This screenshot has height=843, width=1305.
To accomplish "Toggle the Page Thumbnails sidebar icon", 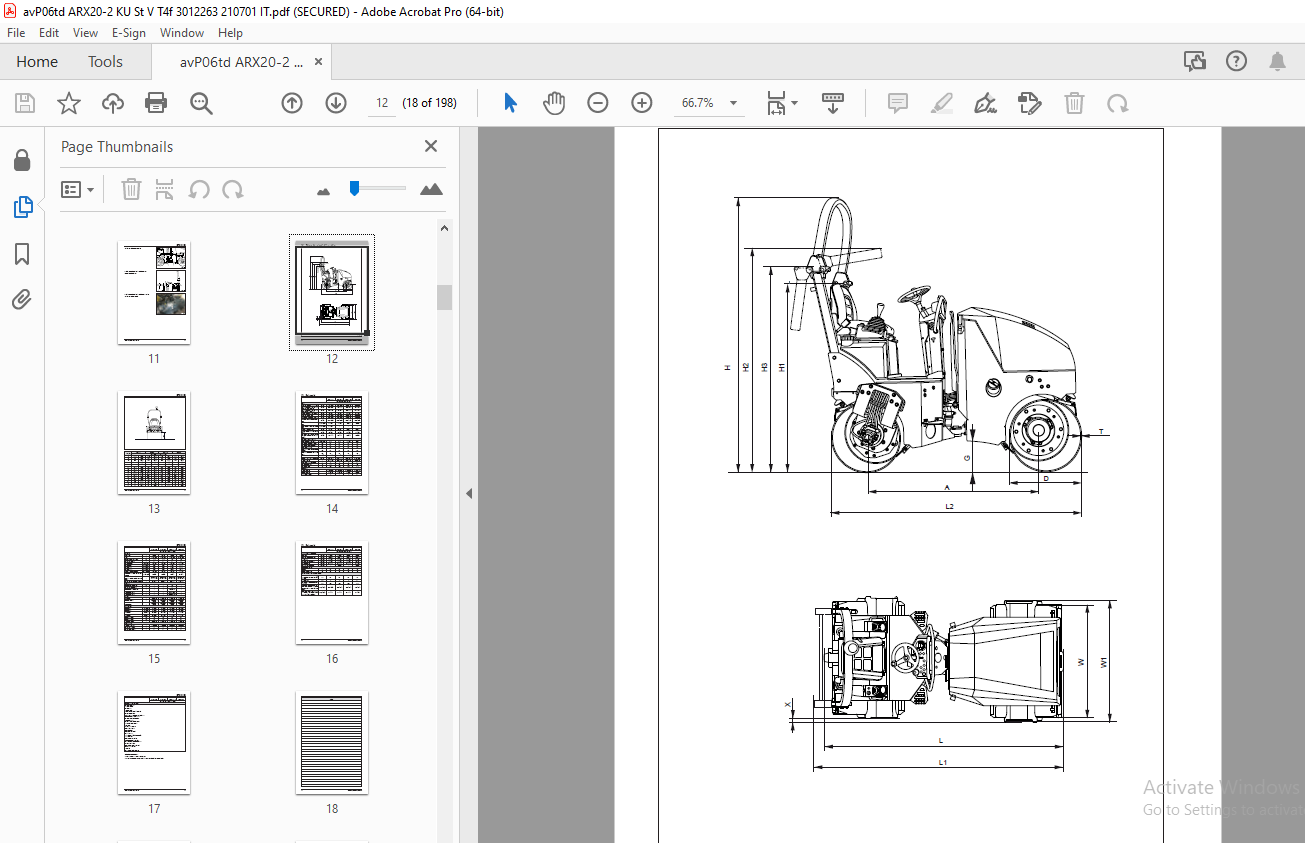I will [x=22, y=207].
